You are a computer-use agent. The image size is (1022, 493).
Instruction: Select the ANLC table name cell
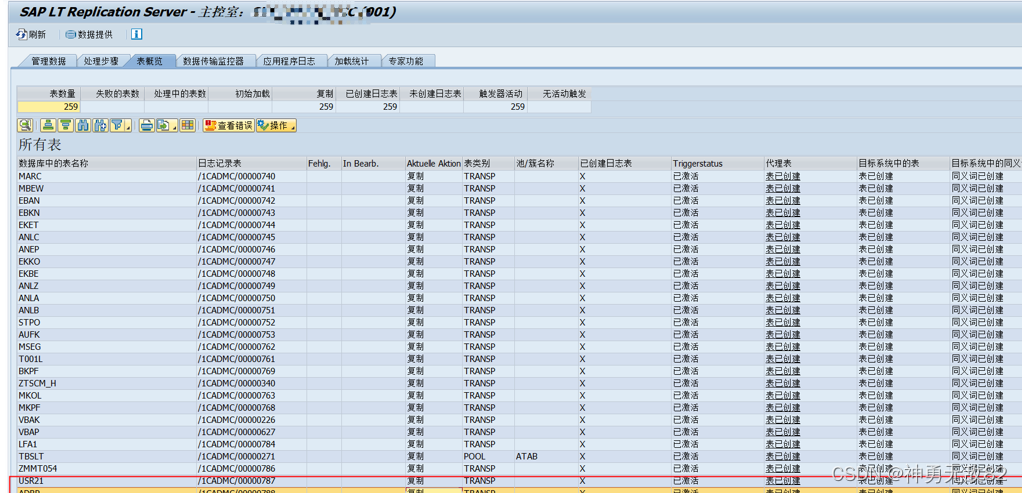106,237
